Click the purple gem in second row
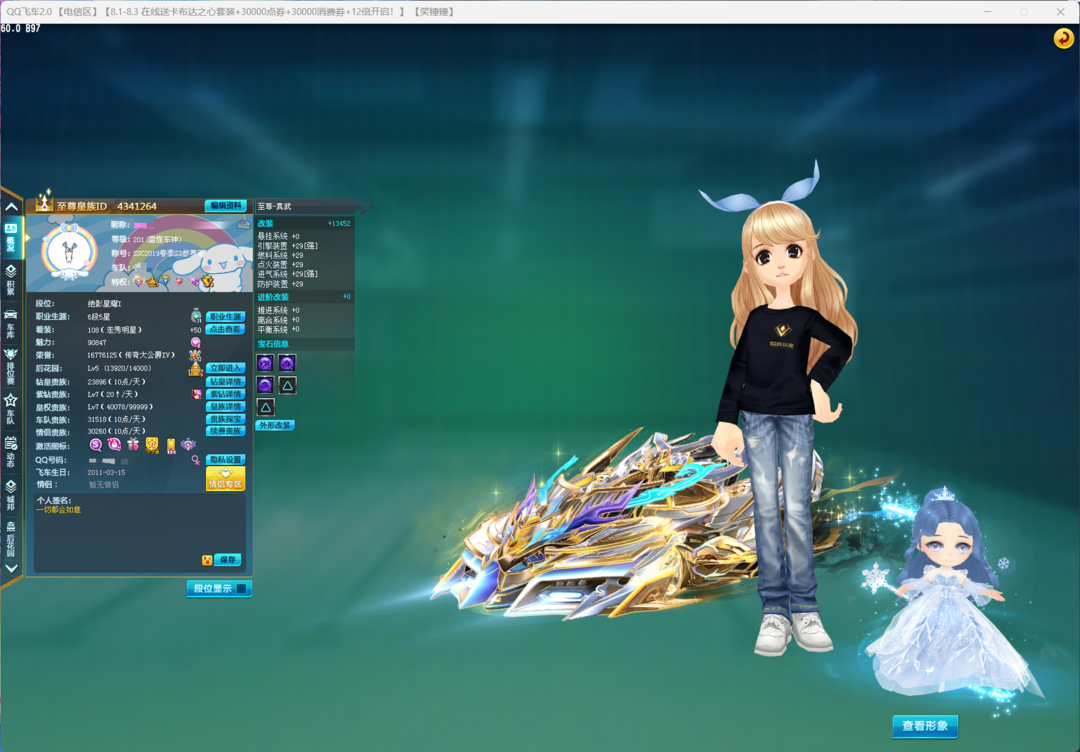 click(x=265, y=385)
